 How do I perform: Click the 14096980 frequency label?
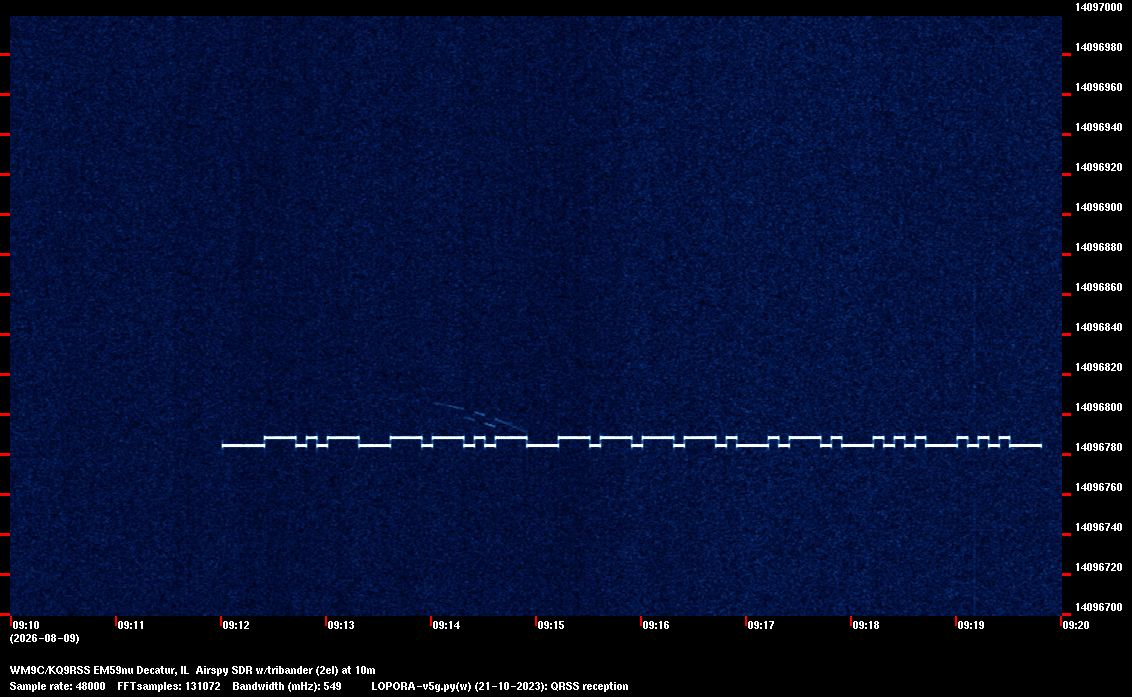pyautogui.click(x=1099, y=47)
